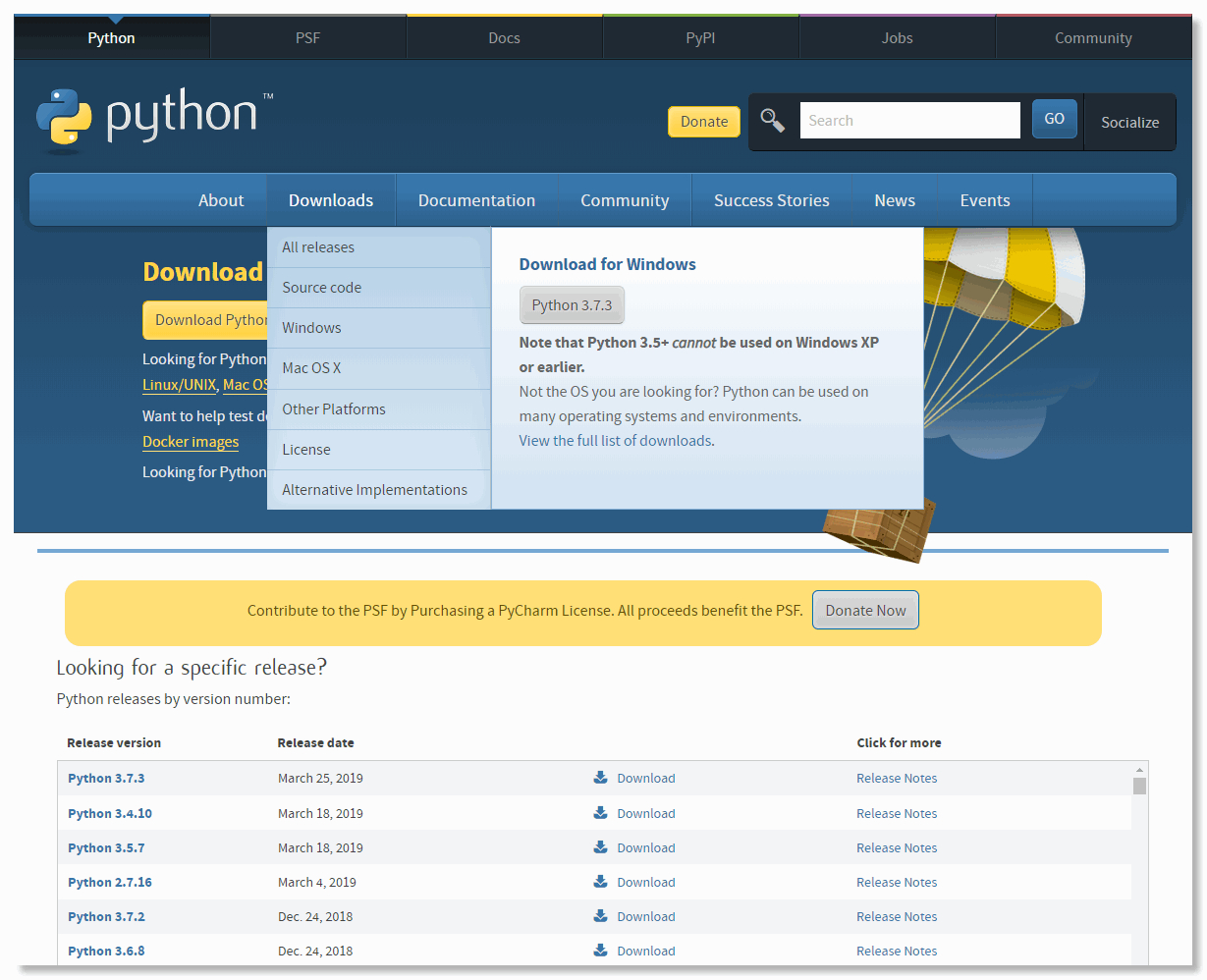Click the Download link for Python 3.6.8

[646, 951]
